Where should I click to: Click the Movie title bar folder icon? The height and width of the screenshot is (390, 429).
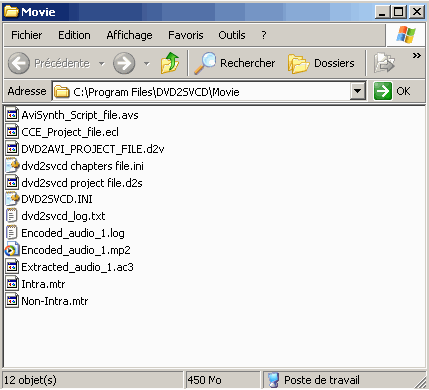pos(11,12)
